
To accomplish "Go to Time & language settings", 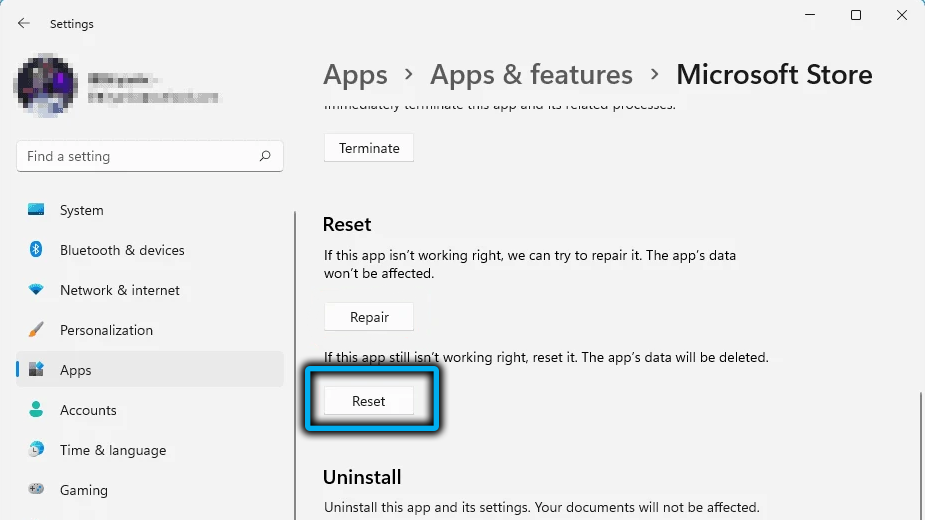I will (x=112, y=450).
